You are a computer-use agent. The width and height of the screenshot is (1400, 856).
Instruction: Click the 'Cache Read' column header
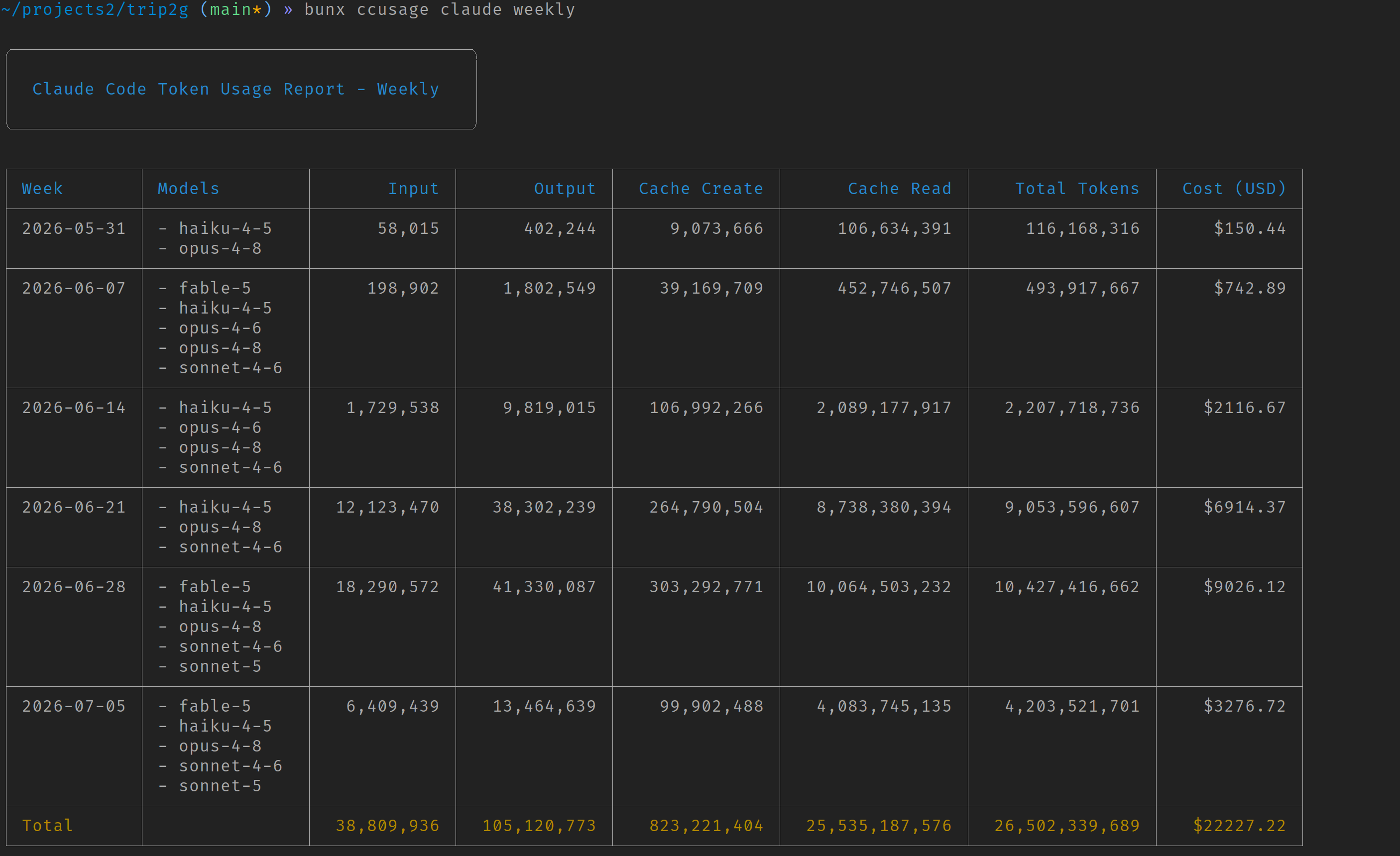pos(900,189)
